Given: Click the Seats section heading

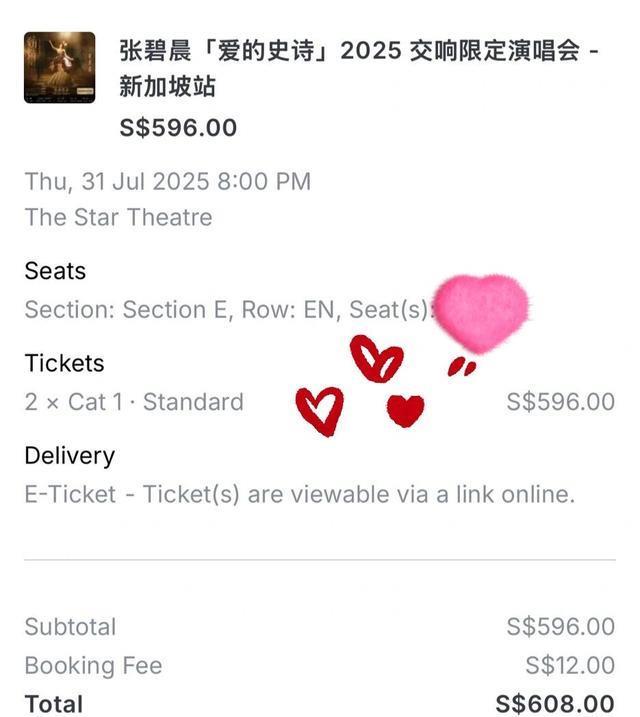Looking at the screenshot, I should pyautogui.click(x=55, y=271).
